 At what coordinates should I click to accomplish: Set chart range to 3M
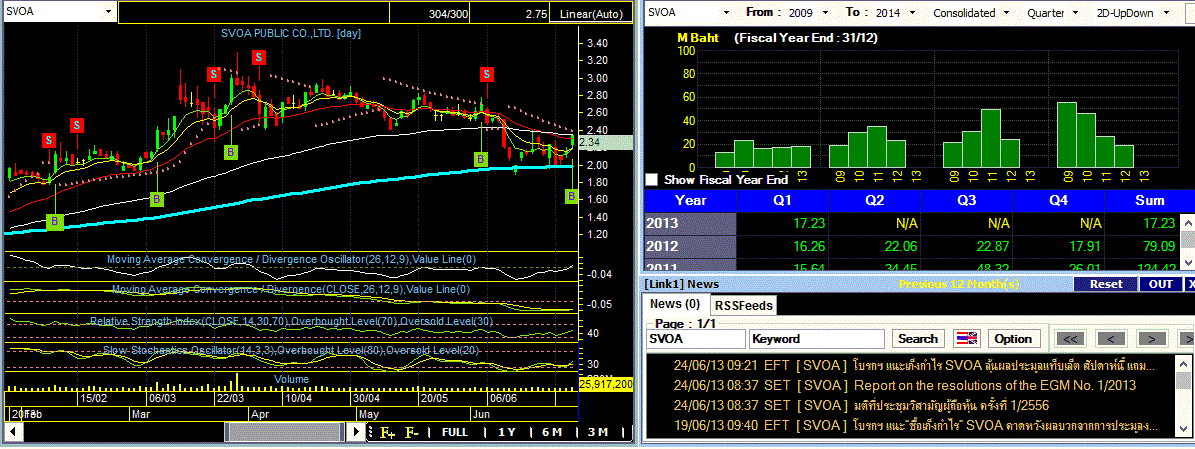tap(598, 432)
